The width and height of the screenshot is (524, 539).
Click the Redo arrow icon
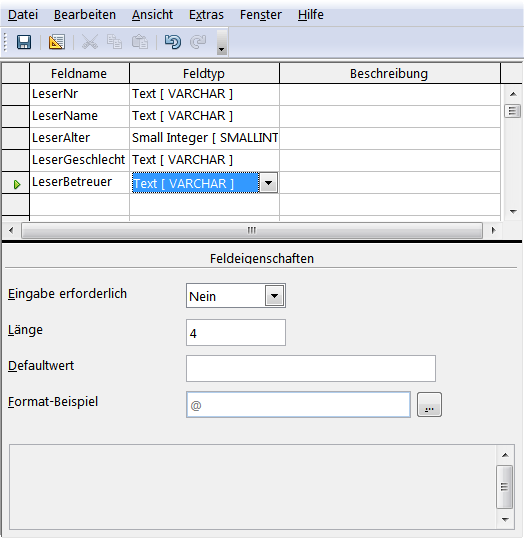[x=198, y=42]
